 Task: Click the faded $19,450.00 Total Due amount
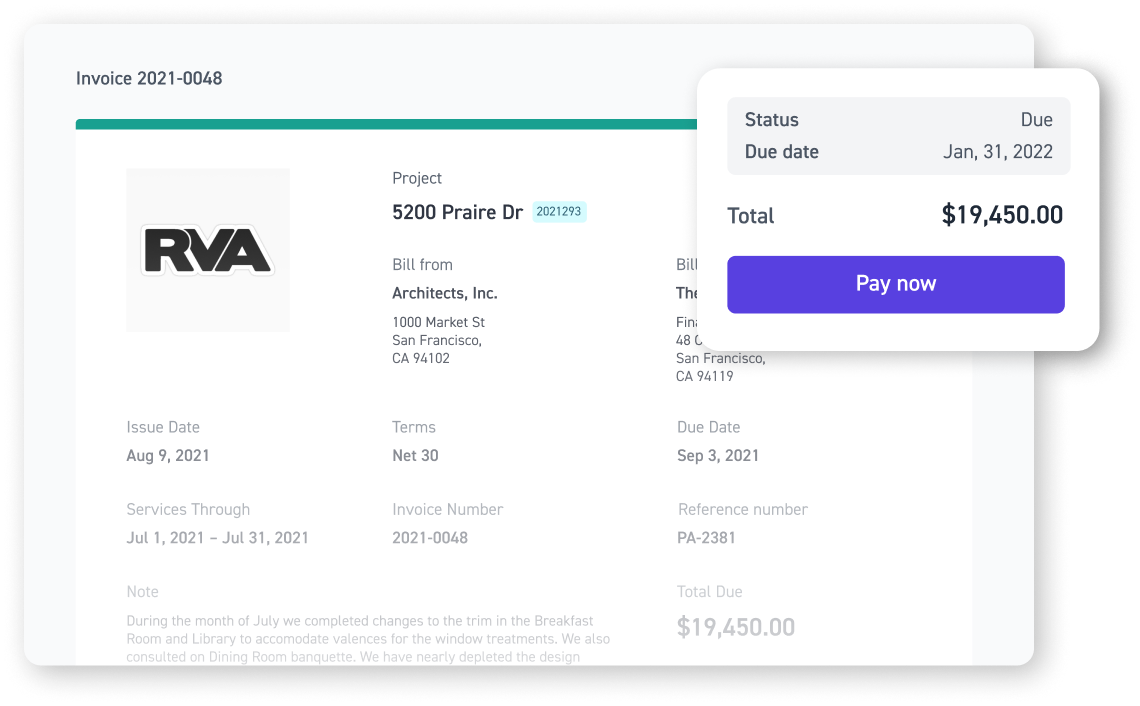(x=735, y=627)
